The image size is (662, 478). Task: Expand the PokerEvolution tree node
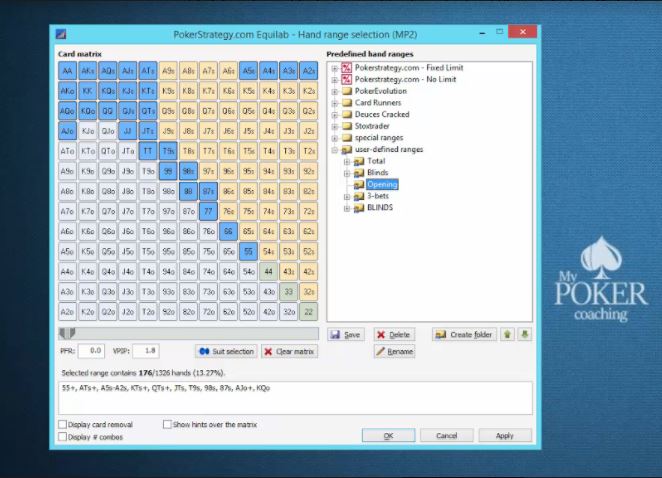[x=334, y=91]
